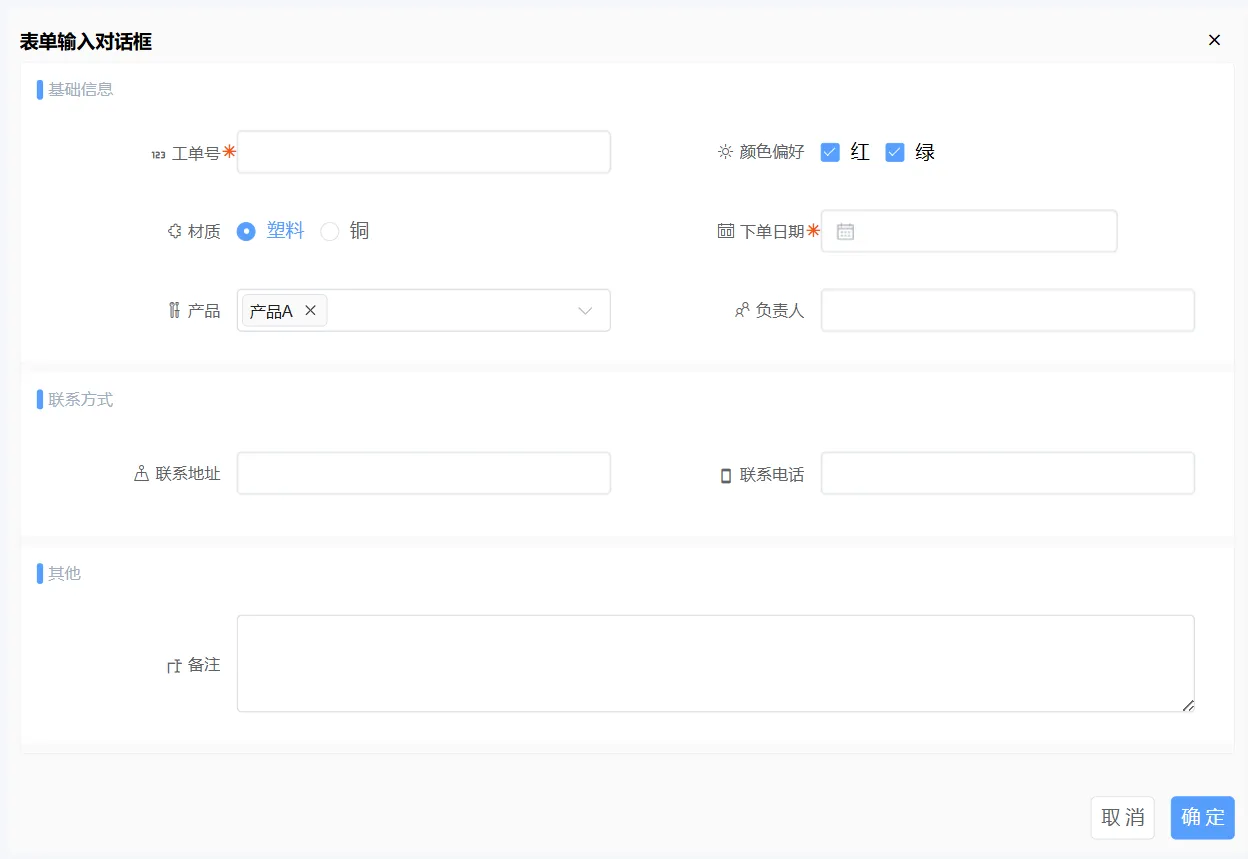This screenshot has width=1248, height=859.
Task: Remove the 产品A tag with its x
Action: click(310, 311)
